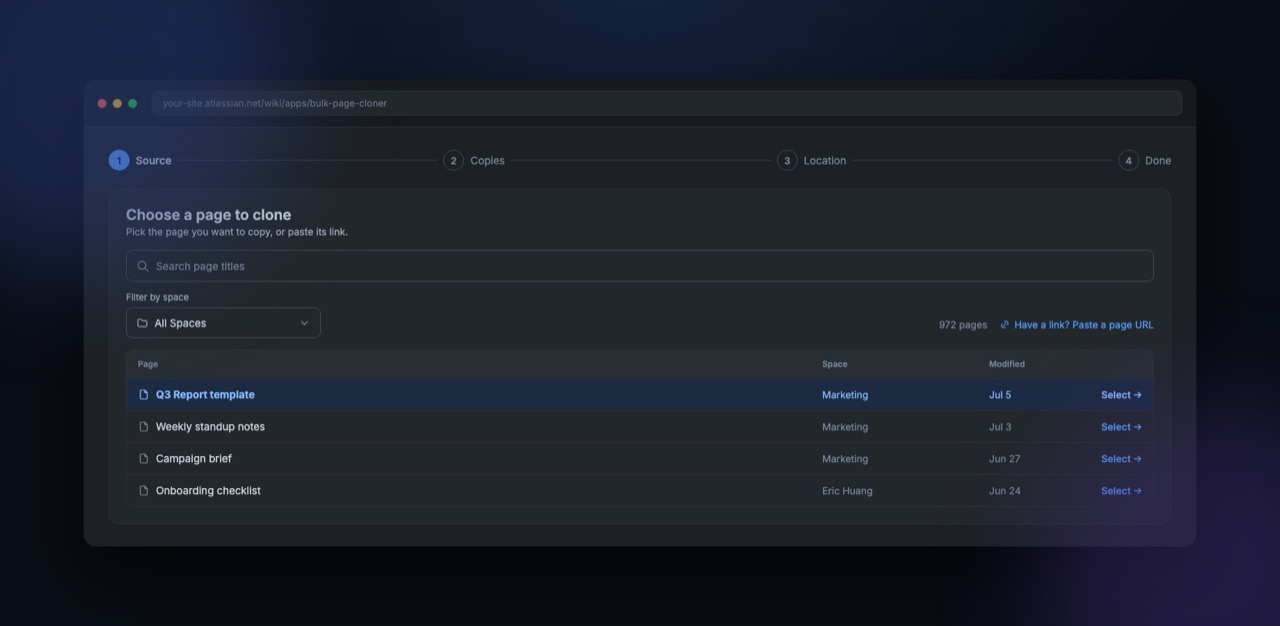The height and width of the screenshot is (626, 1280).
Task: Click Campaign brief title
Action: pyautogui.click(x=193, y=459)
